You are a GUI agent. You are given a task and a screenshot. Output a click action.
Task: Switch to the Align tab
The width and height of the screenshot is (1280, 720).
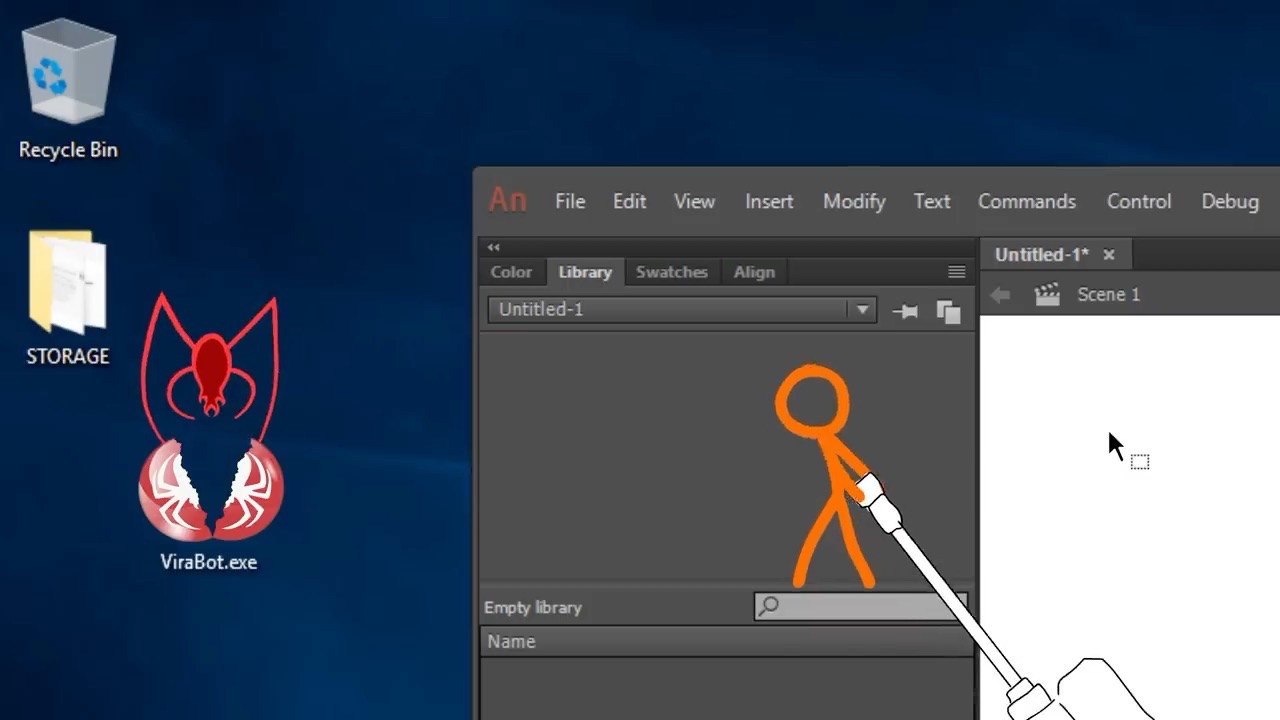click(754, 272)
